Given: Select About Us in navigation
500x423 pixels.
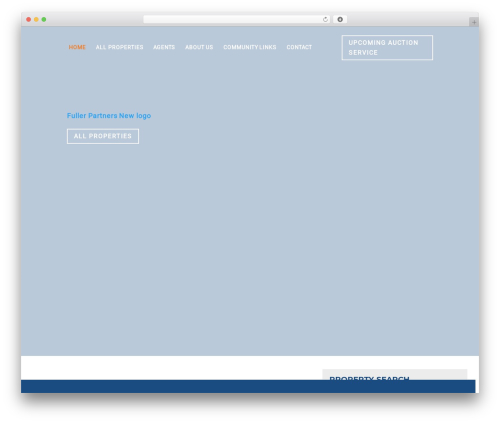Looking at the screenshot, I should click(199, 47).
